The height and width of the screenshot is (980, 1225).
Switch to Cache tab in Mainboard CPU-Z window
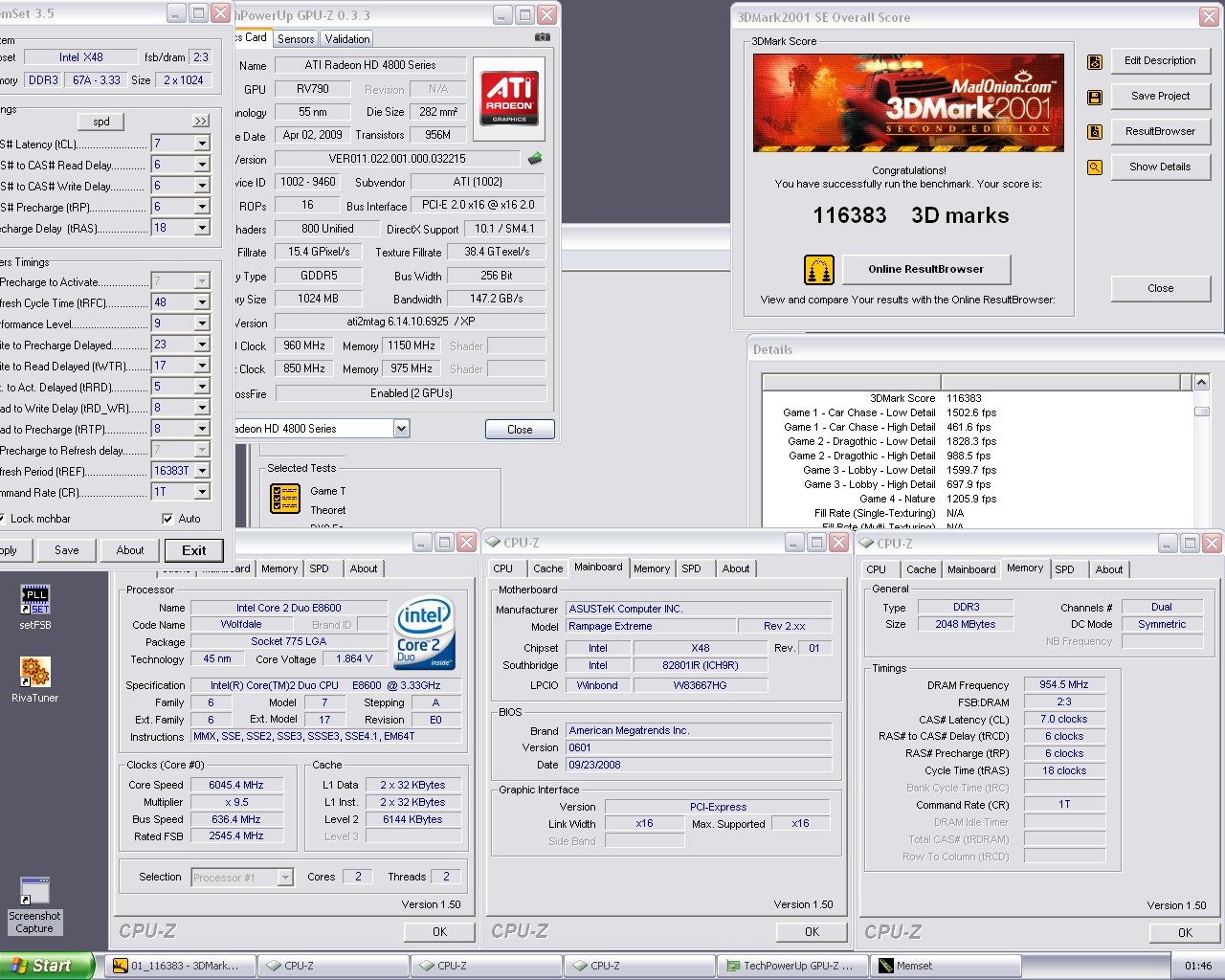pos(547,568)
